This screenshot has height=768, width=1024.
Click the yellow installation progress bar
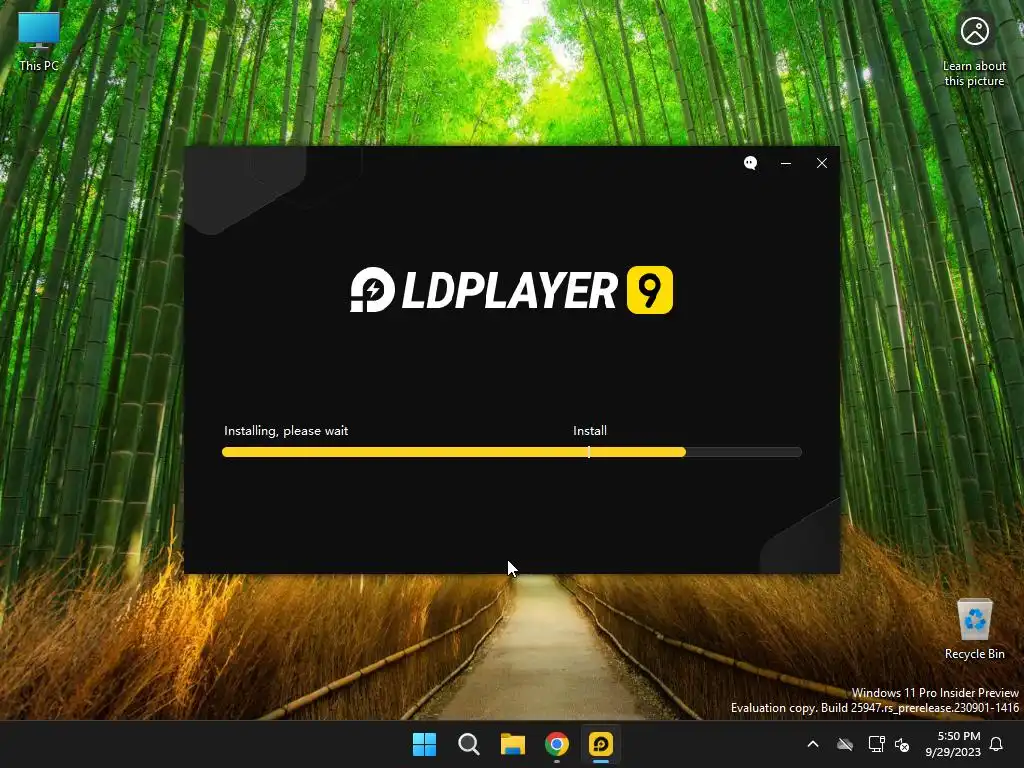point(511,452)
